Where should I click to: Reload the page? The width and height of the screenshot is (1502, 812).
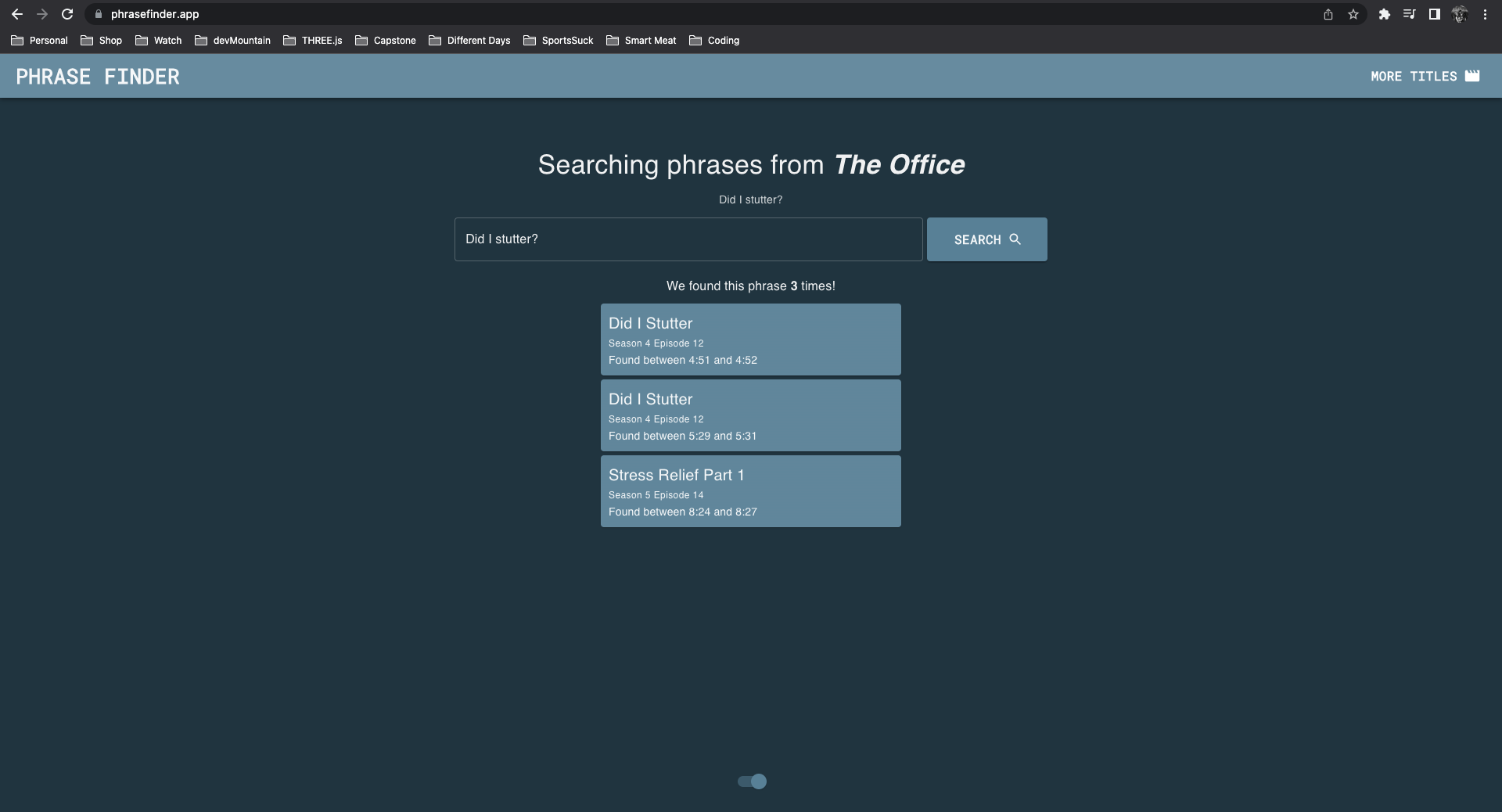tap(67, 14)
